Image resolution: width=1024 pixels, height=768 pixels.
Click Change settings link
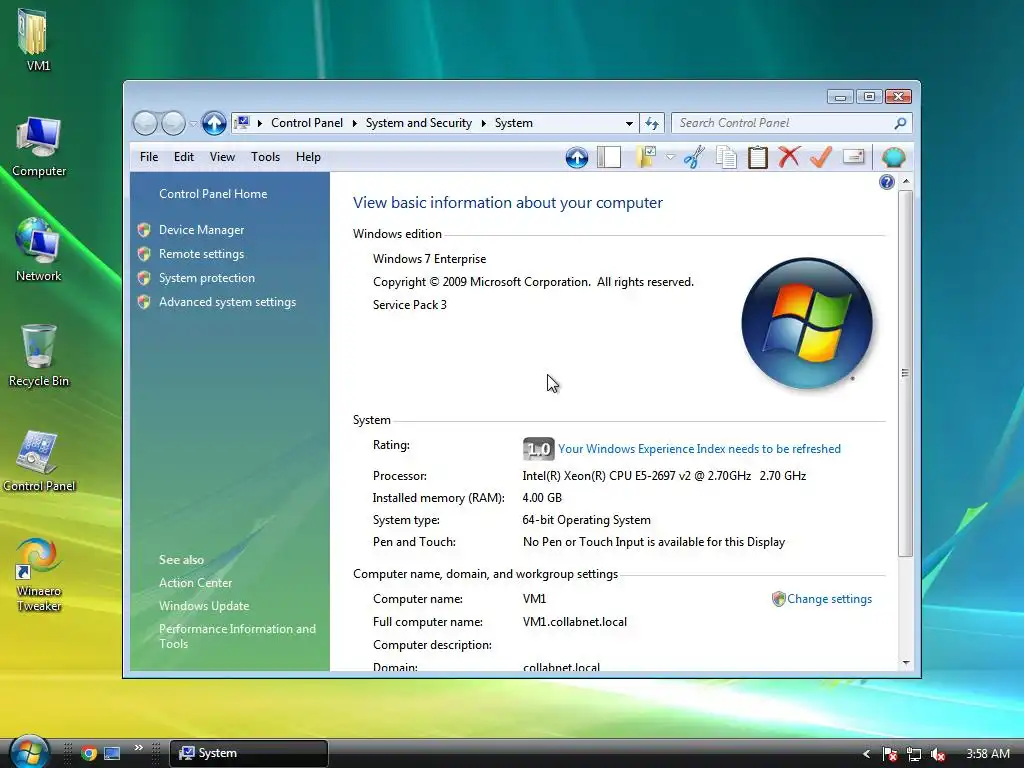pos(829,599)
